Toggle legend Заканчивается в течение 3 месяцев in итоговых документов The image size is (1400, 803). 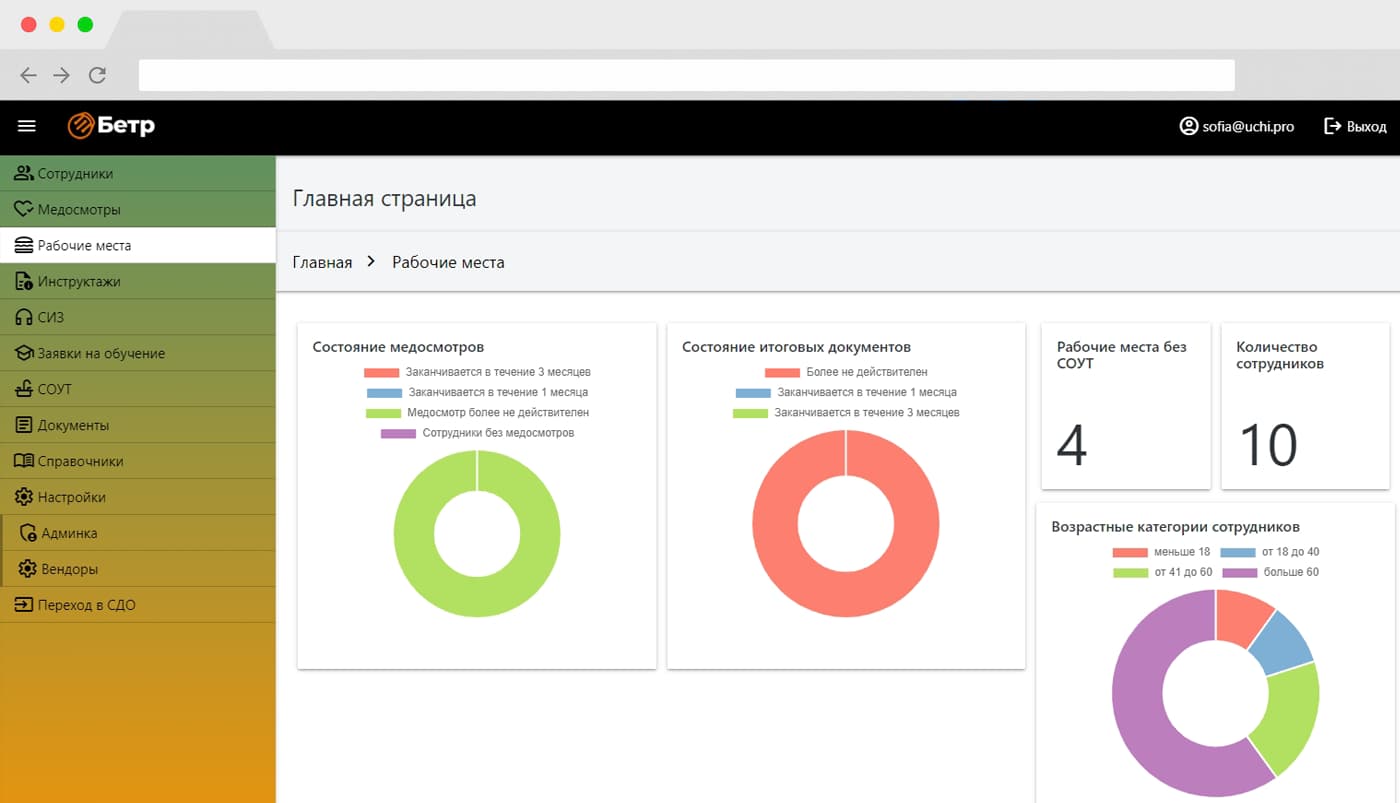tap(846, 412)
